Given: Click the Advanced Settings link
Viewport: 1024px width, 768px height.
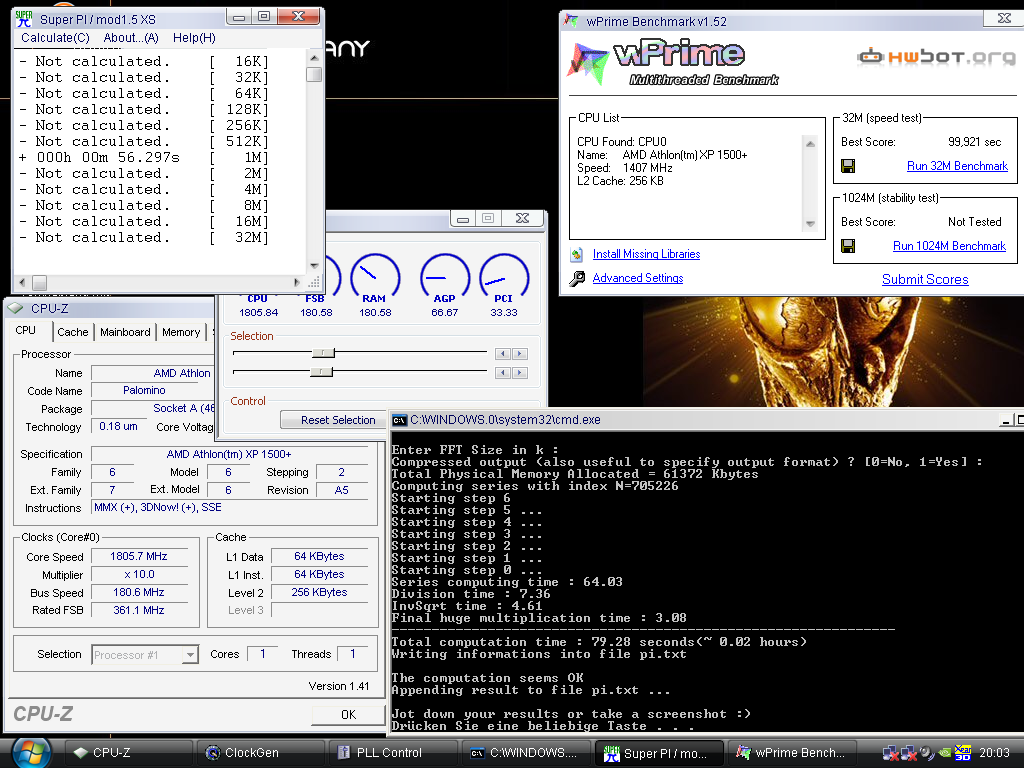Looking at the screenshot, I should tap(638, 278).
